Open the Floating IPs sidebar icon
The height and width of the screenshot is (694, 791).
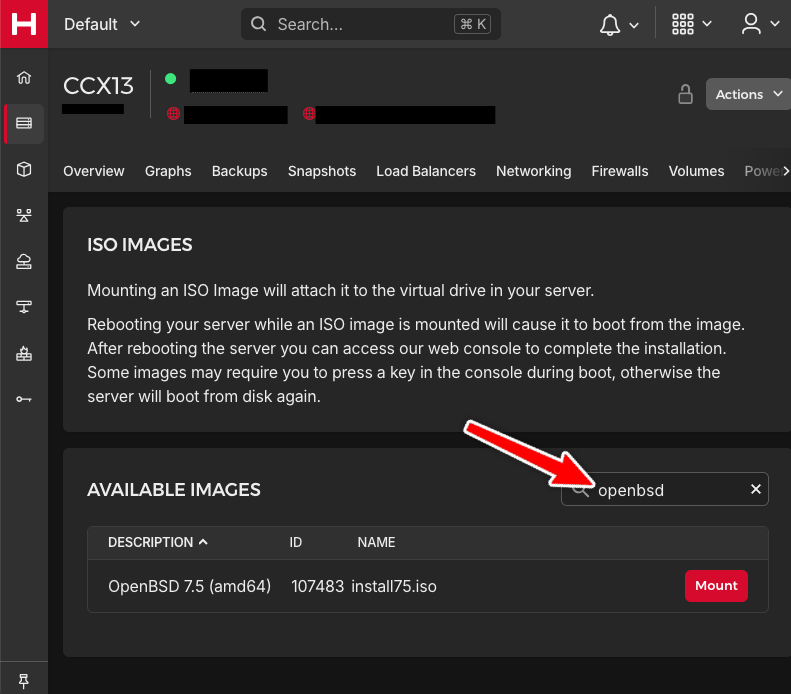24,261
